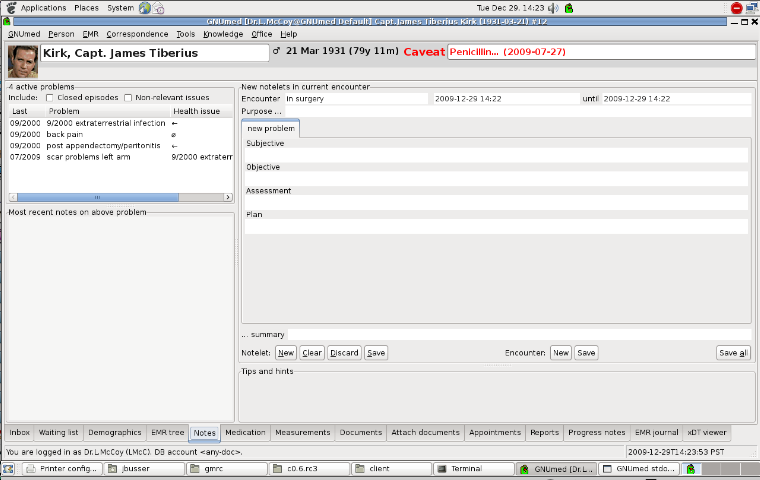Screen dimensions: 760x480
Task: Switch to the Waiting list tab
Action: (x=58, y=432)
